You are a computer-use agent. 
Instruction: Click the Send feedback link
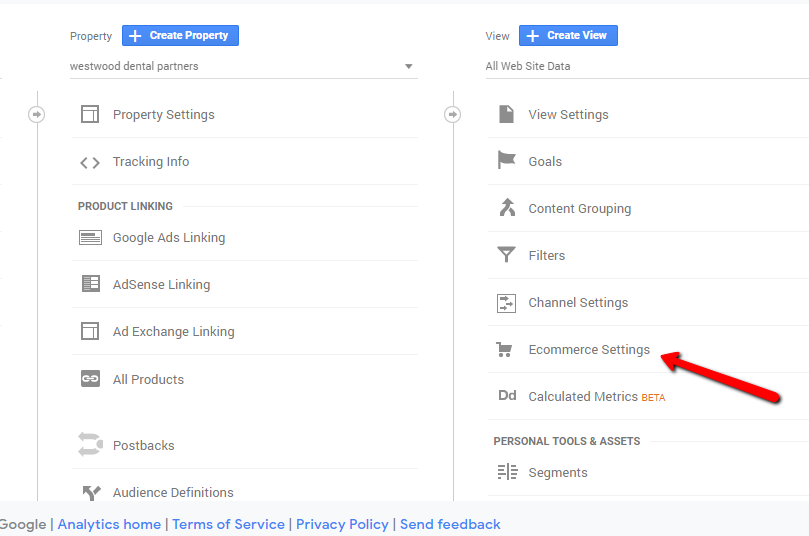click(450, 524)
